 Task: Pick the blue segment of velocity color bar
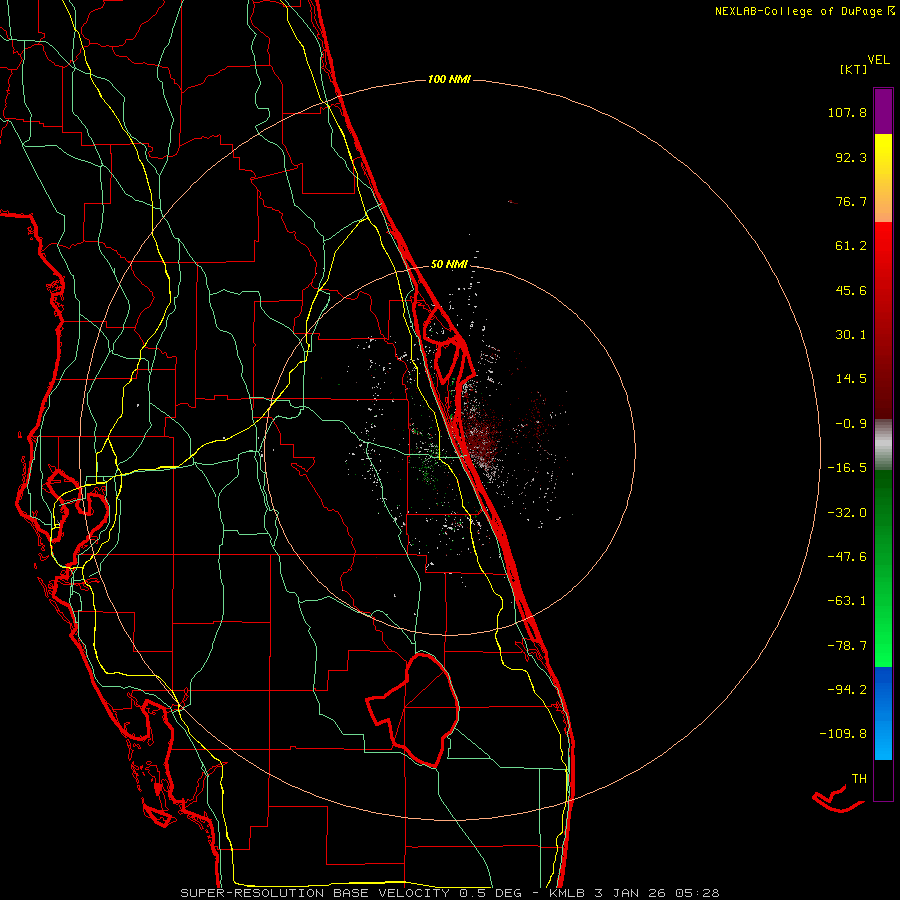coord(883,713)
